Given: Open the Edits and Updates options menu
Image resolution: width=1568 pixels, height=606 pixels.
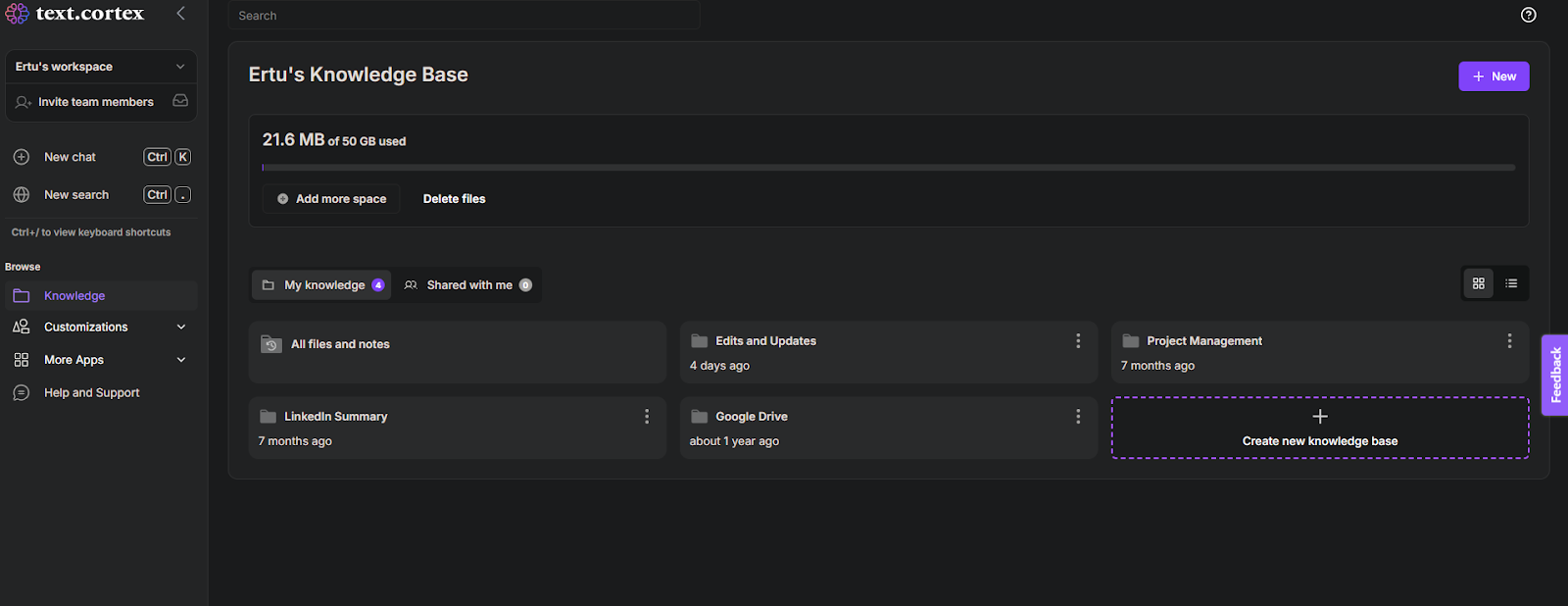Looking at the screenshot, I should (1078, 341).
